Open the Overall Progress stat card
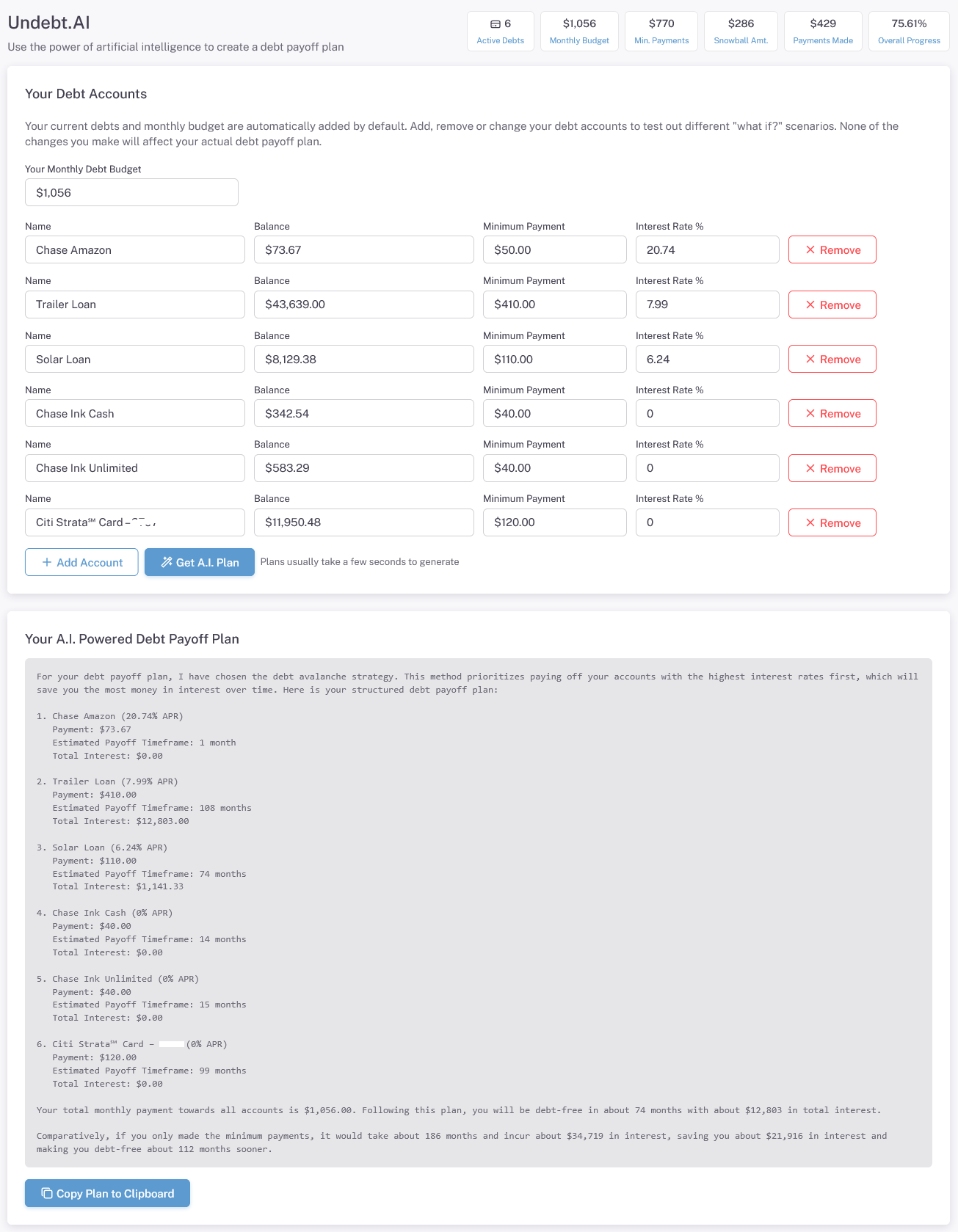The image size is (958, 1232). point(909,32)
